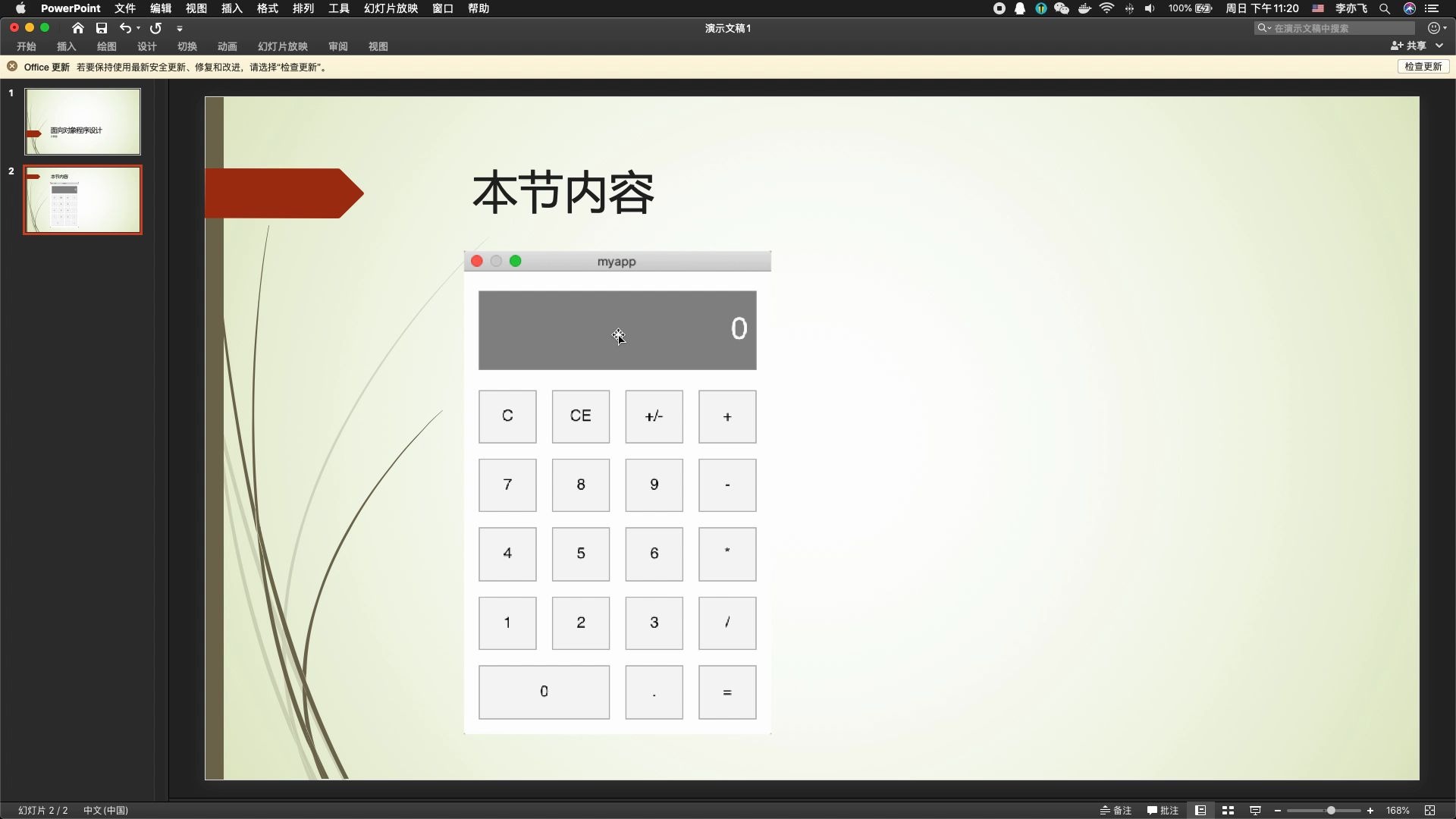The width and height of the screenshot is (1456, 819).
Task: Click the addition operator button
Action: [728, 416]
